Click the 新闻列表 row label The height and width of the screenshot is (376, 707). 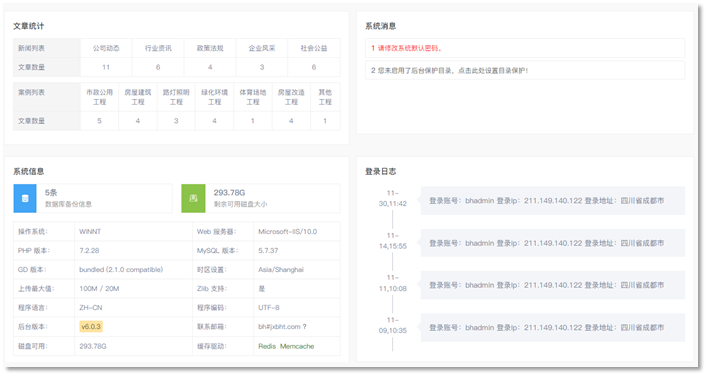click(31, 48)
